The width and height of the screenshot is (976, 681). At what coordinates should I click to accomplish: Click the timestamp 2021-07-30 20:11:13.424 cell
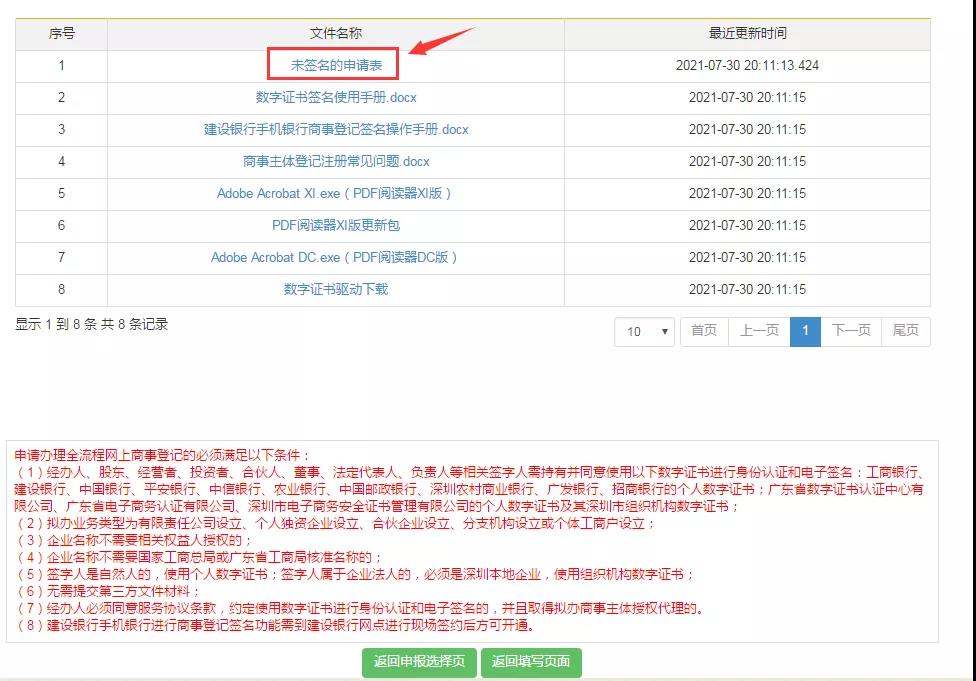747,65
